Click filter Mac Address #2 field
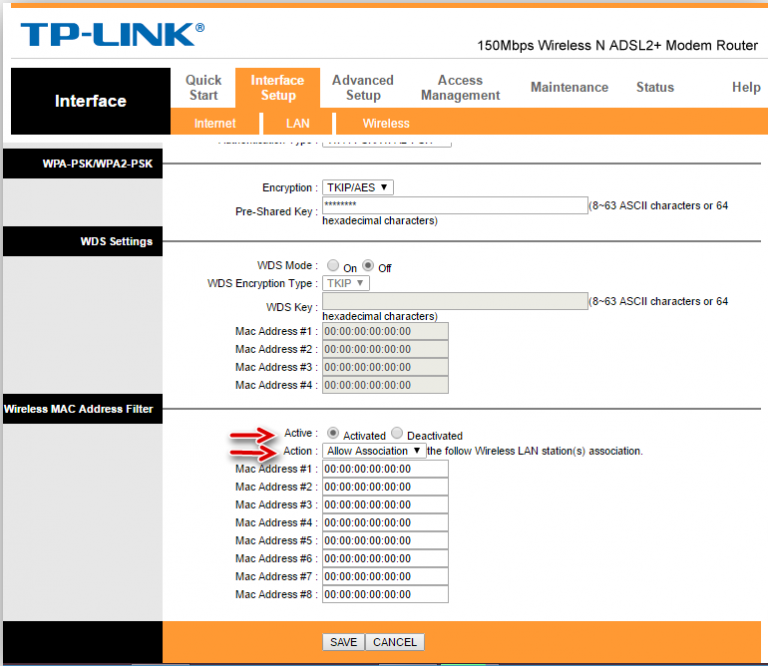 tap(385, 487)
